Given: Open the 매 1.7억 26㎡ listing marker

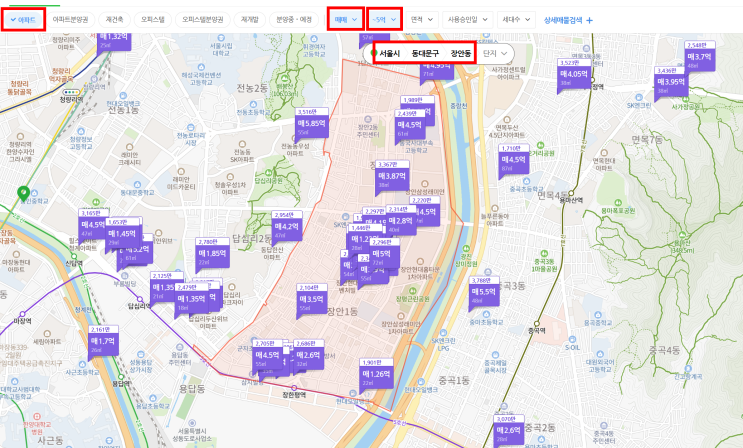Looking at the screenshot, I should [x=102, y=340].
